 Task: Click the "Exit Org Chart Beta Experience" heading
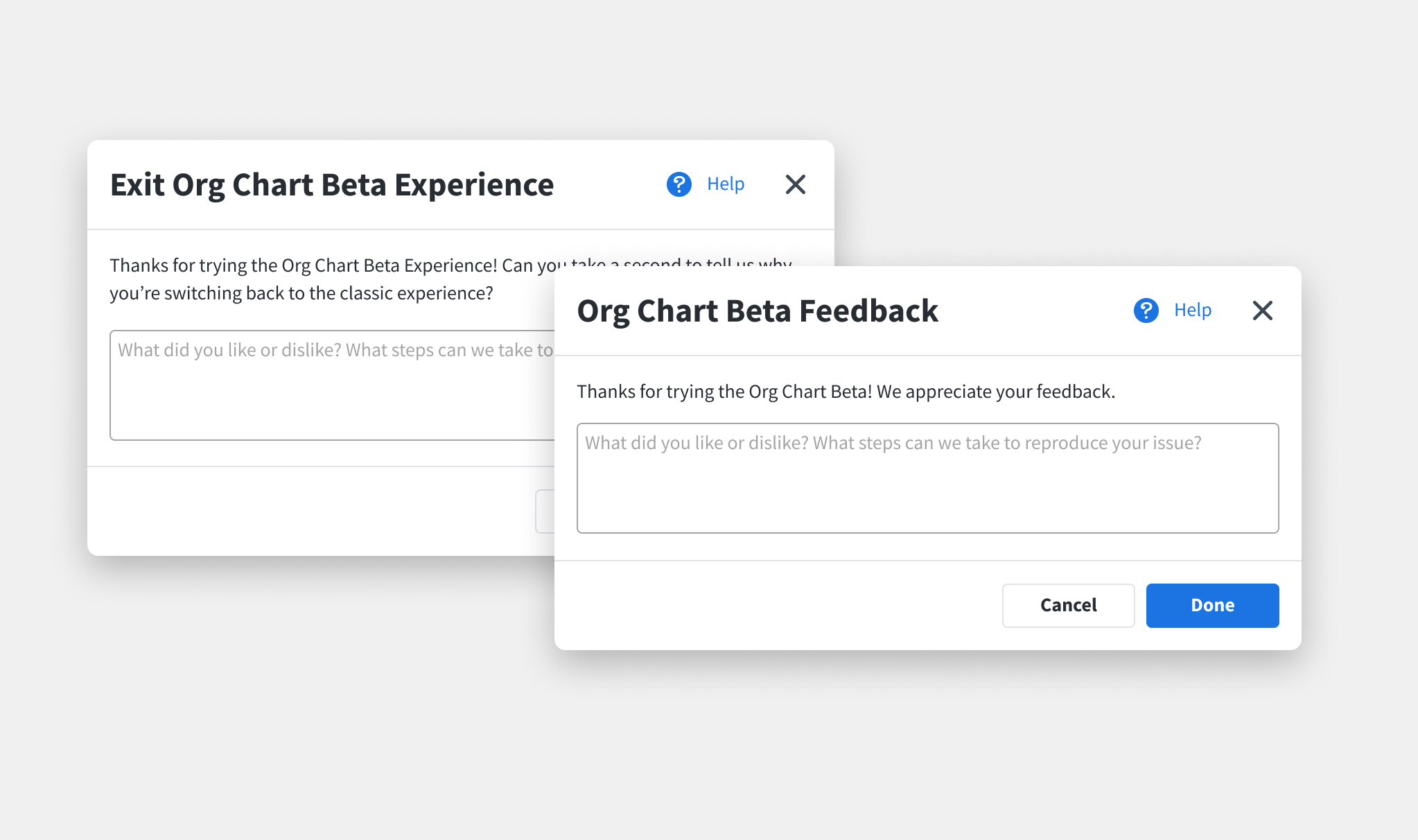332,185
